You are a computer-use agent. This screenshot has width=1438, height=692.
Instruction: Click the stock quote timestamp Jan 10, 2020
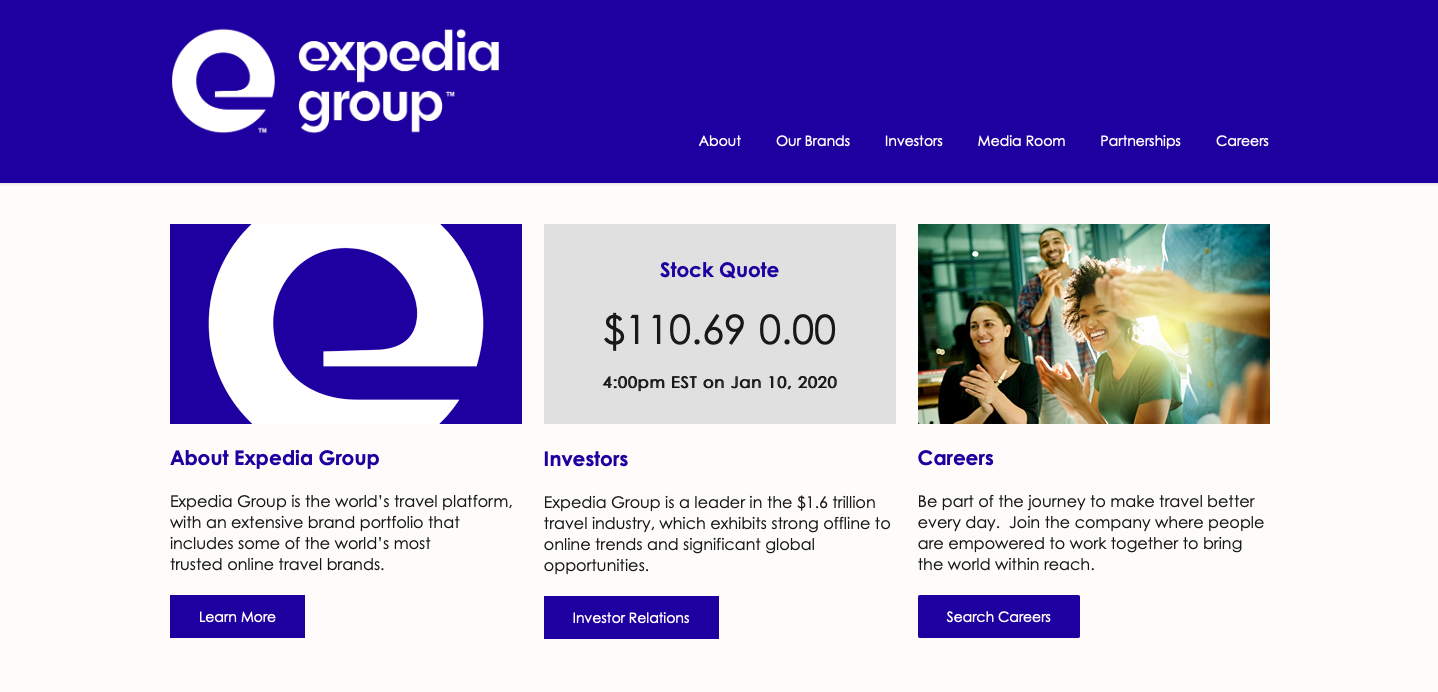pos(719,382)
